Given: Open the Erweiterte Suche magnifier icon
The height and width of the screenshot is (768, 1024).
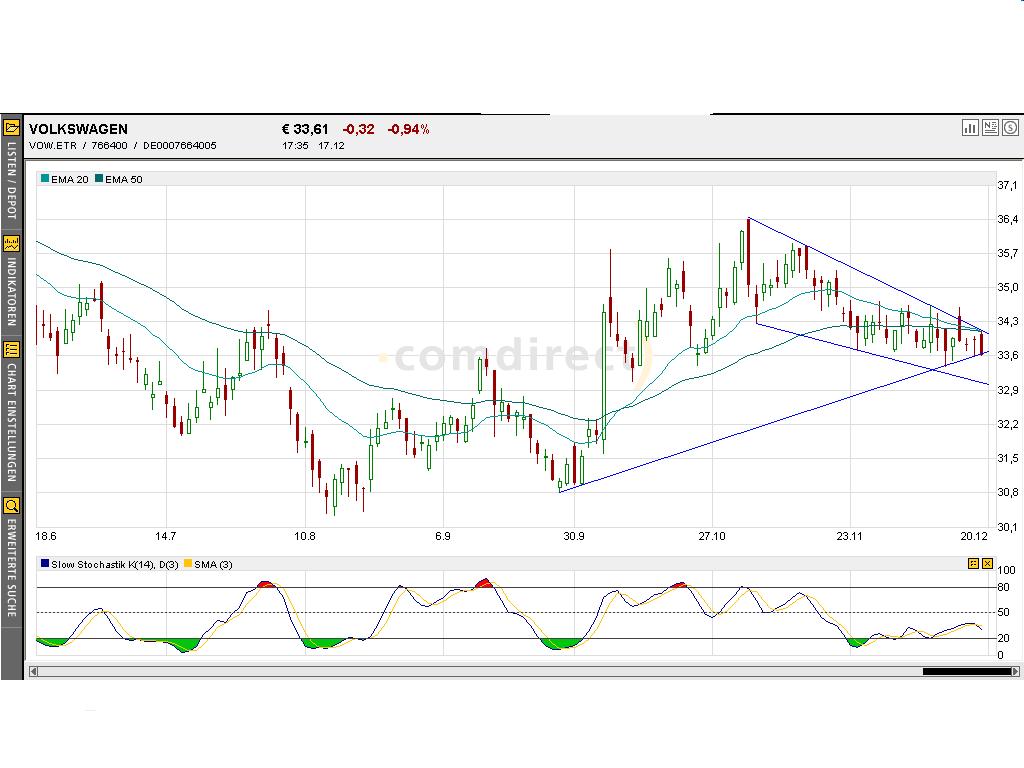Looking at the screenshot, I should pyautogui.click(x=12, y=505).
